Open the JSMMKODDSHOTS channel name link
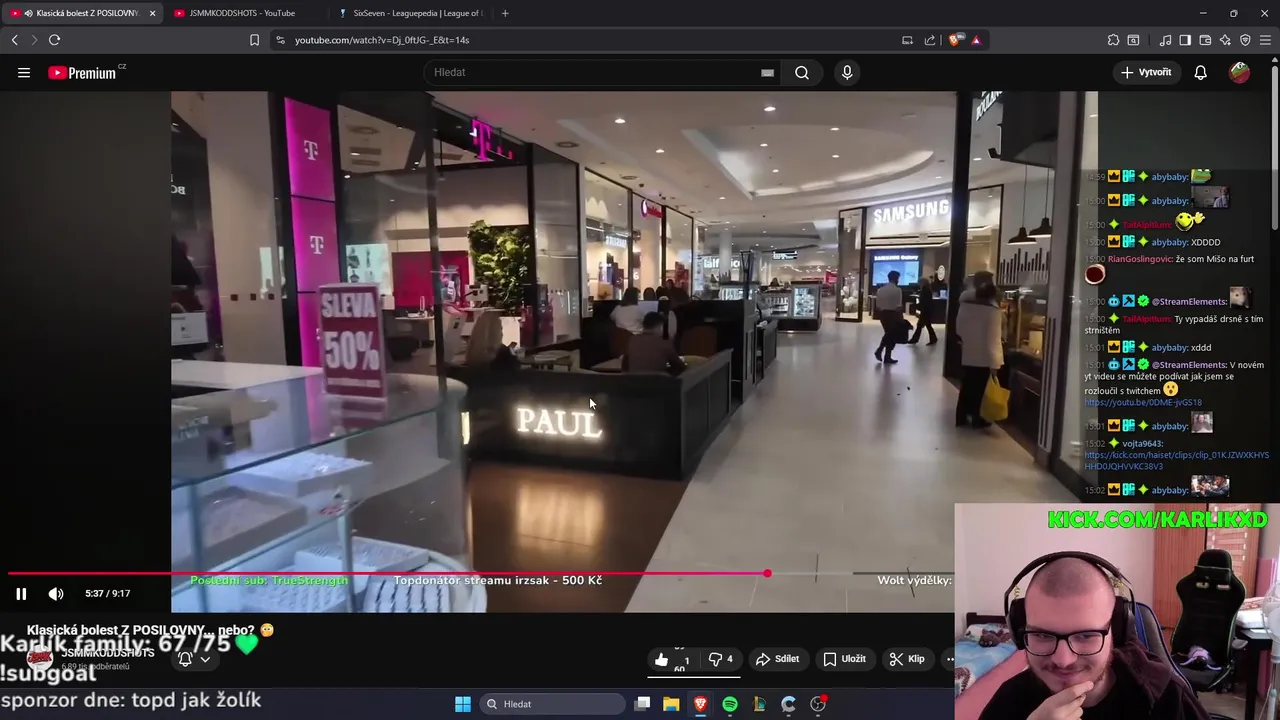1280x720 pixels. coord(108,653)
